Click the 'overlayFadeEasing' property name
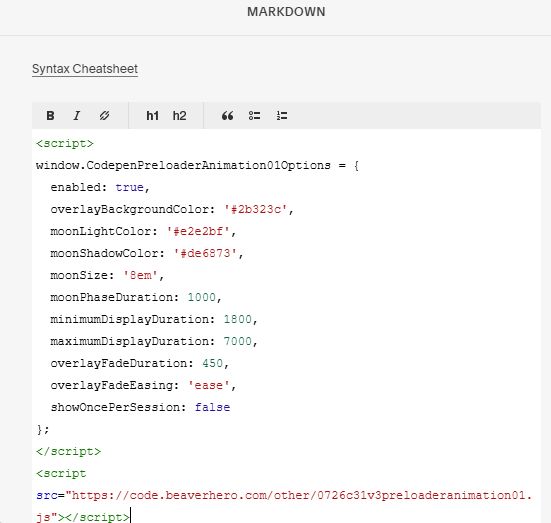This screenshot has width=551, height=523. 111,386
